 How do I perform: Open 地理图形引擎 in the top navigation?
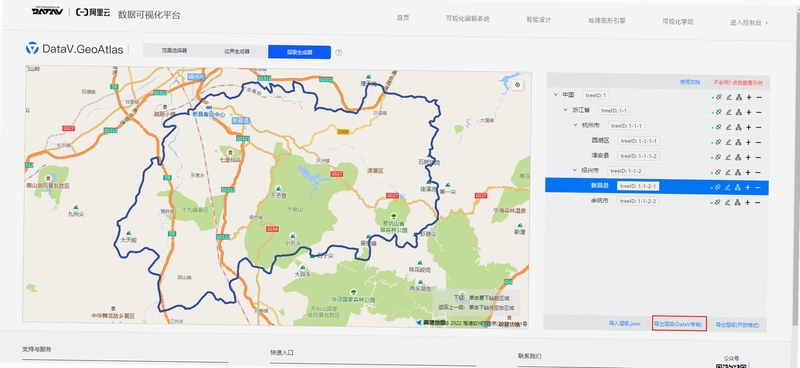[x=607, y=21]
